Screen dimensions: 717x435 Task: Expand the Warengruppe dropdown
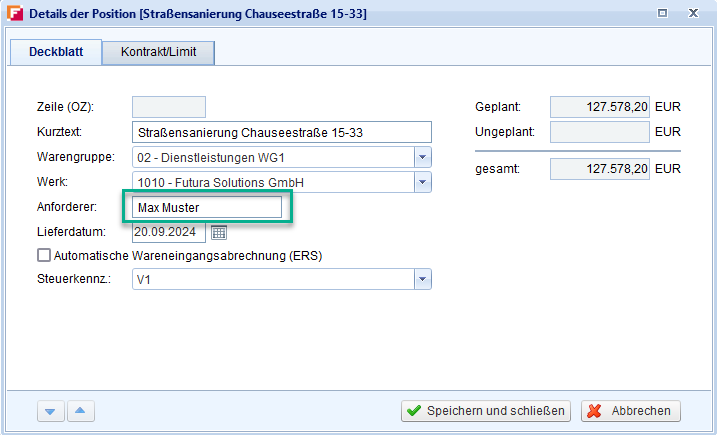(x=422, y=157)
